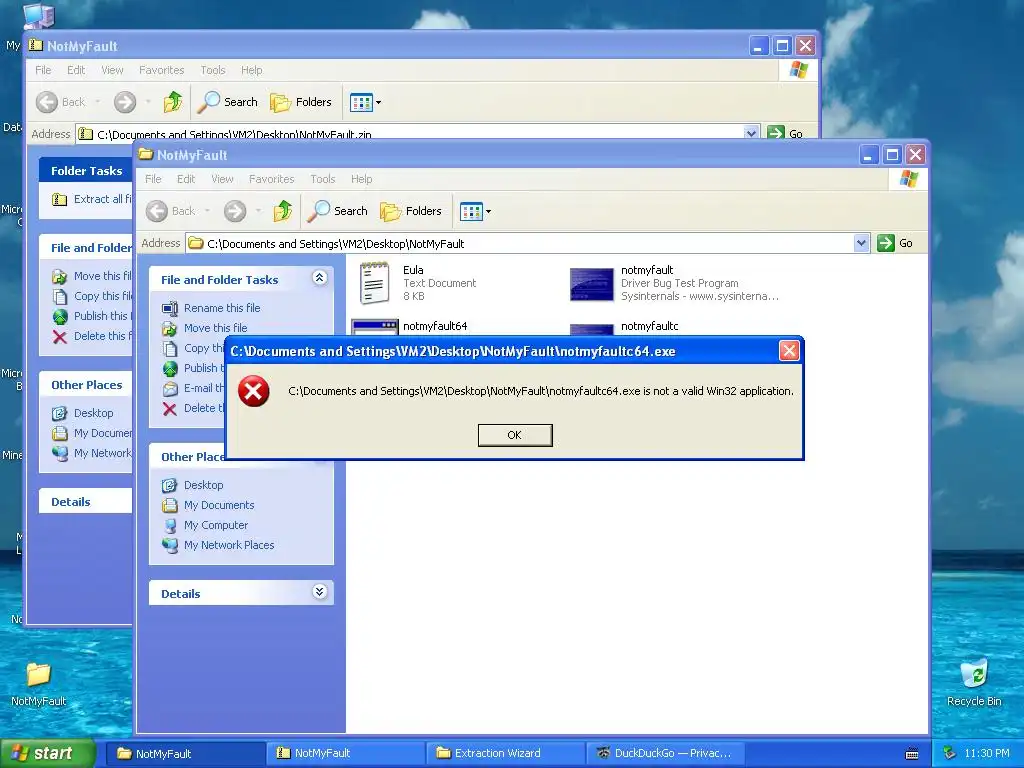
Task: Select the notmyfault program icon
Action: pyautogui.click(x=592, y=283)
